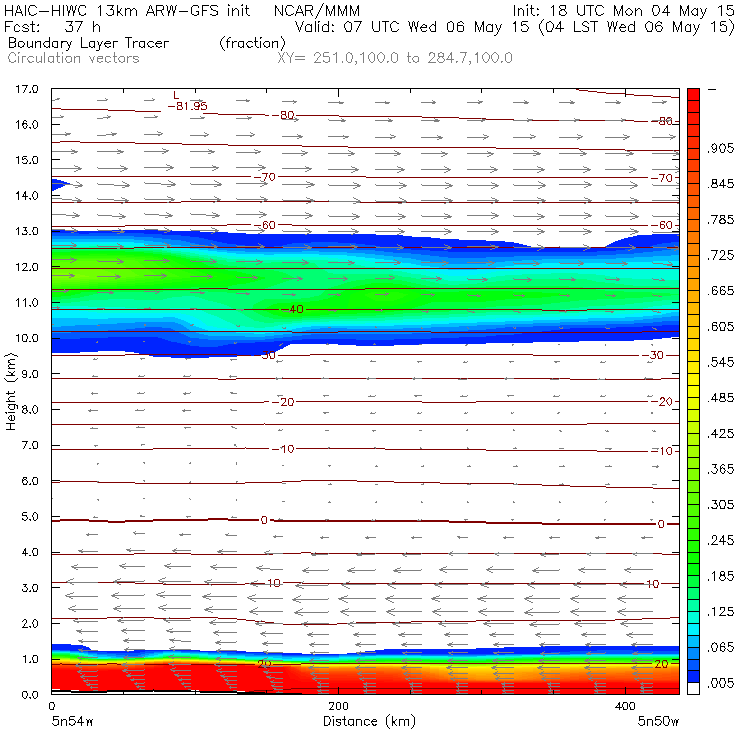740x740 pixels.
Task: Click the '.545' colorbar value label
Action: [720, 362]
